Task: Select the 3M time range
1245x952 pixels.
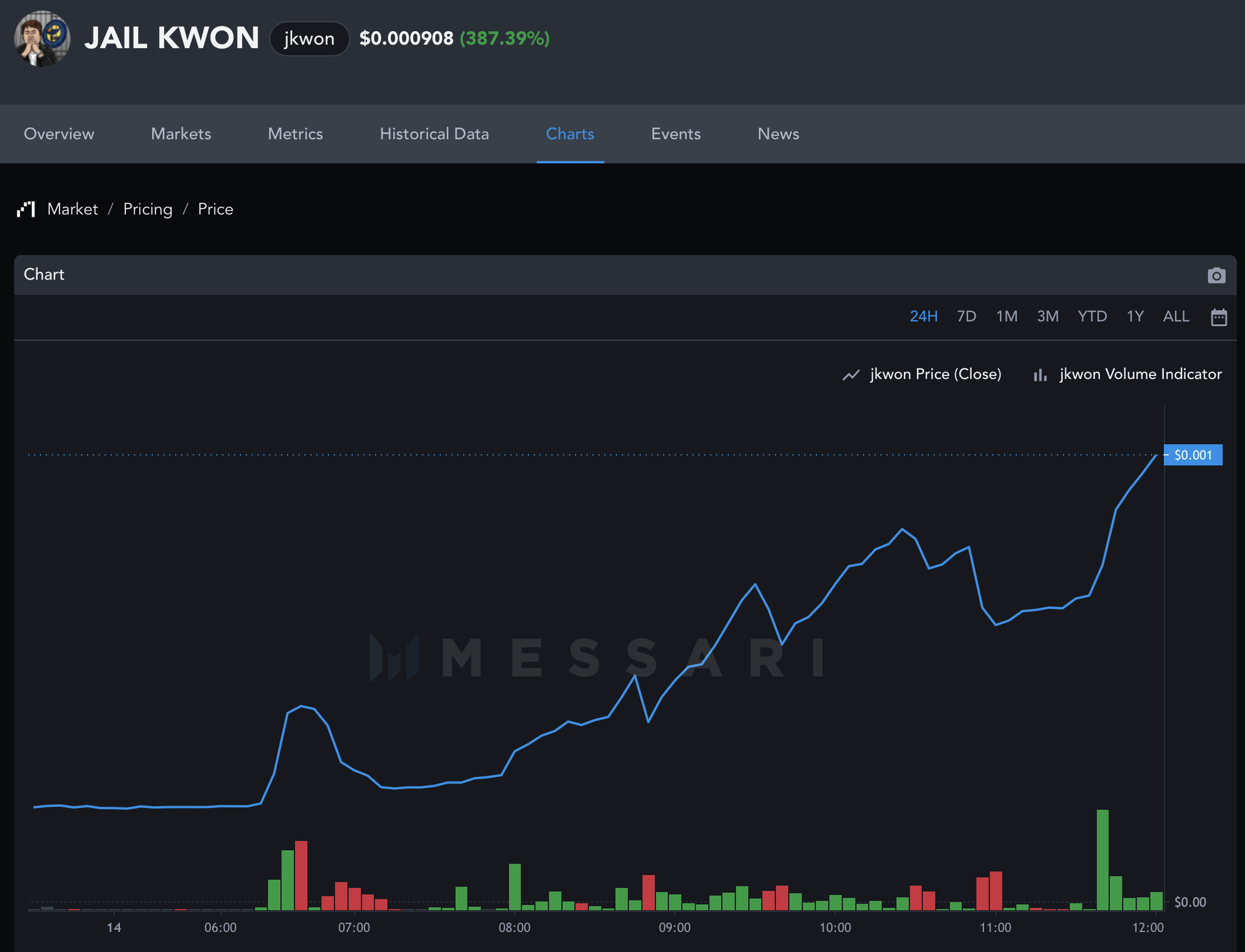Action: coord(1047,316)
